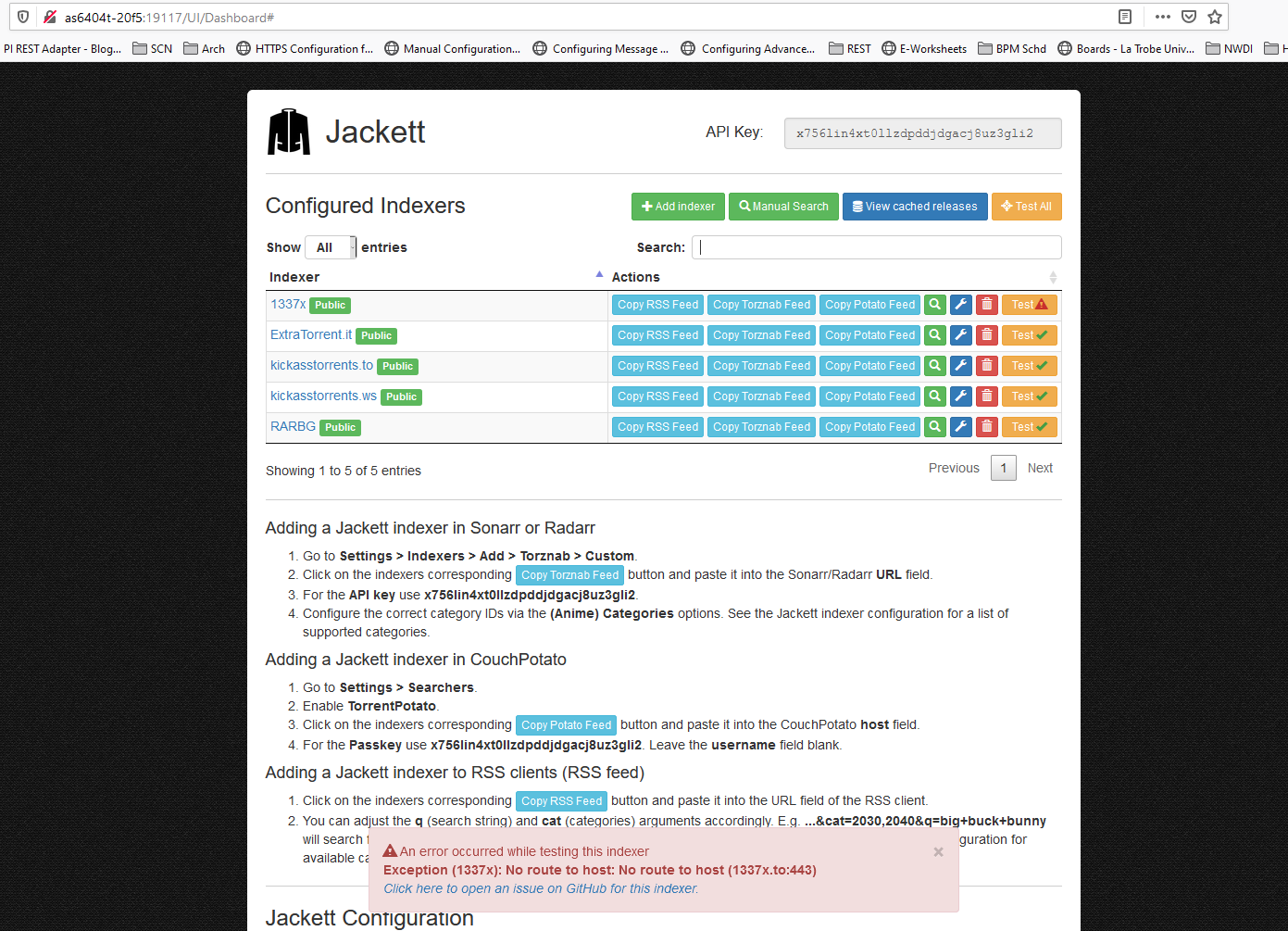This screenshot has height=931, width=1288.
Task: Select the API Key text field
Action: click(x=922, y=133)
